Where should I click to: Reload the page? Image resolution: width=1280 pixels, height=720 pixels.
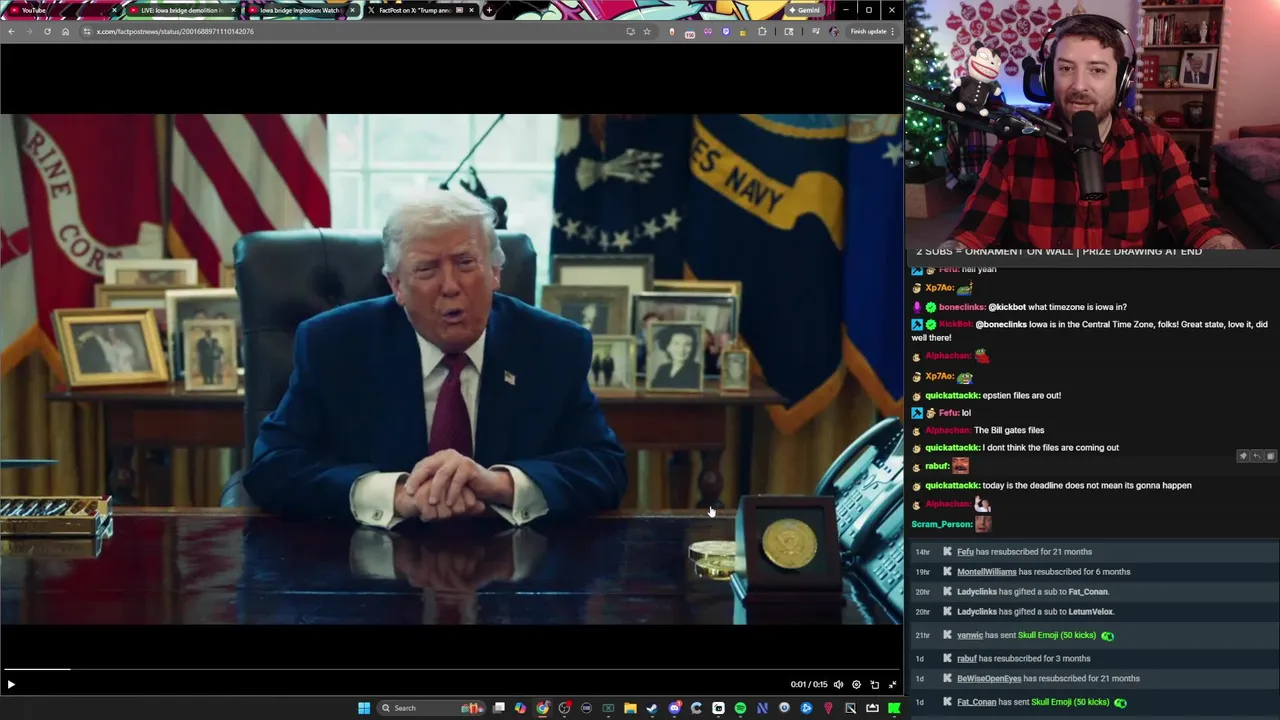click(47, 31)
